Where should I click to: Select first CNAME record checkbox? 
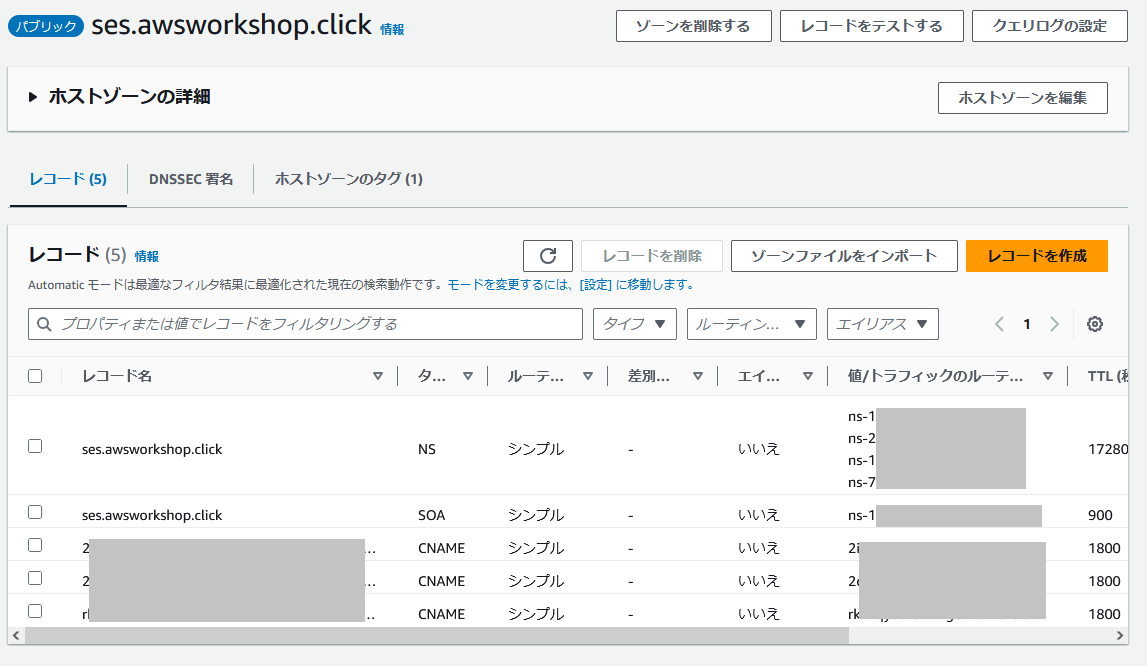pyautogui.click(x=35, y=545)
